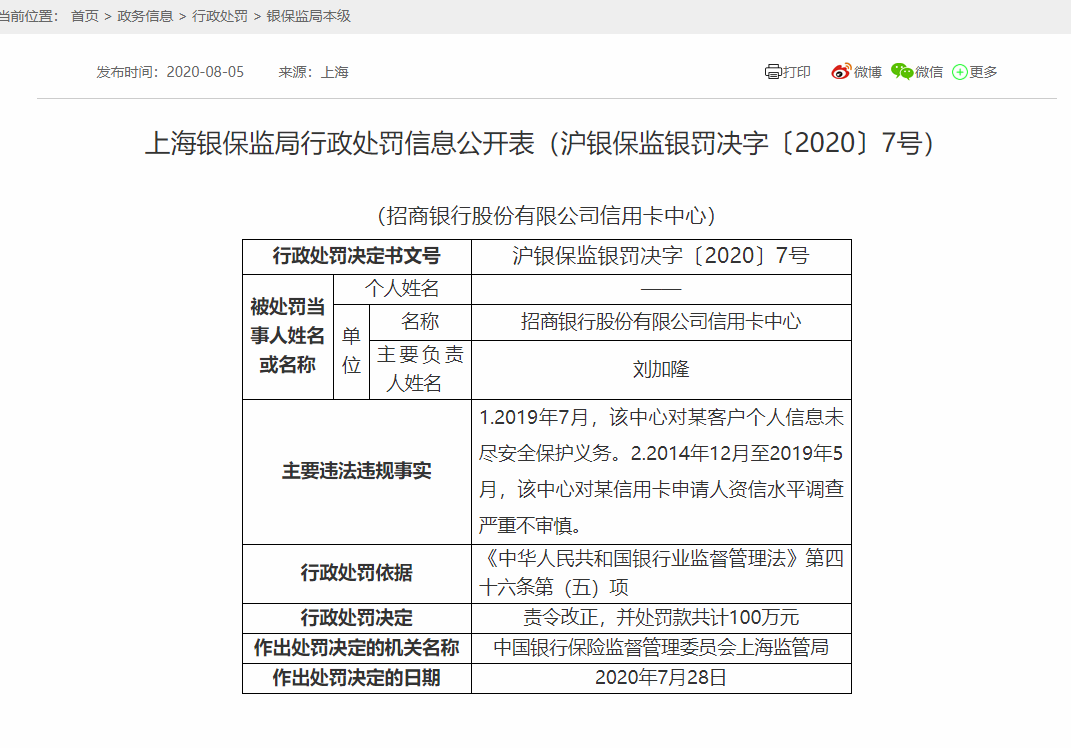The height and width of the screenshot is (748, 1071).
Task: Click the cell 沪银保监银罚决字〔2020〕7号
Action: pos(661,256)
